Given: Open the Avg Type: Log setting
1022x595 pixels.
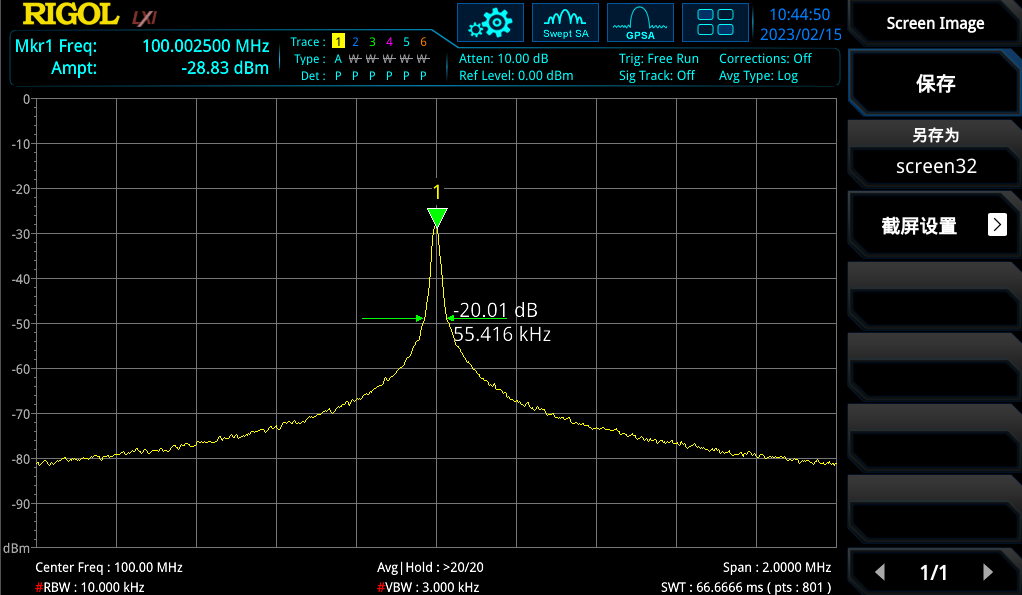Looking at the screenshot, I should (758, 76).
